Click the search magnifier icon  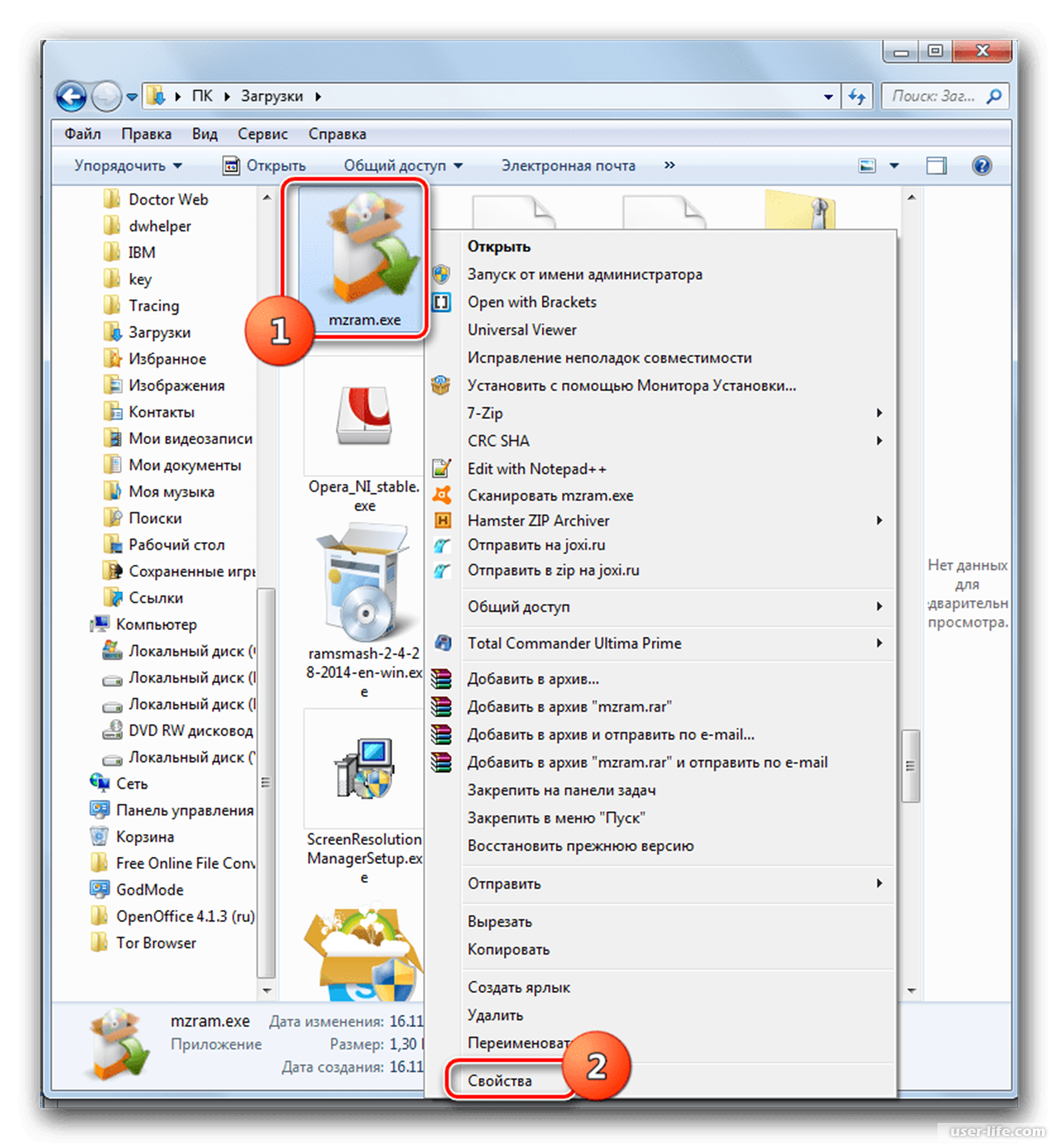click(993, 96)
